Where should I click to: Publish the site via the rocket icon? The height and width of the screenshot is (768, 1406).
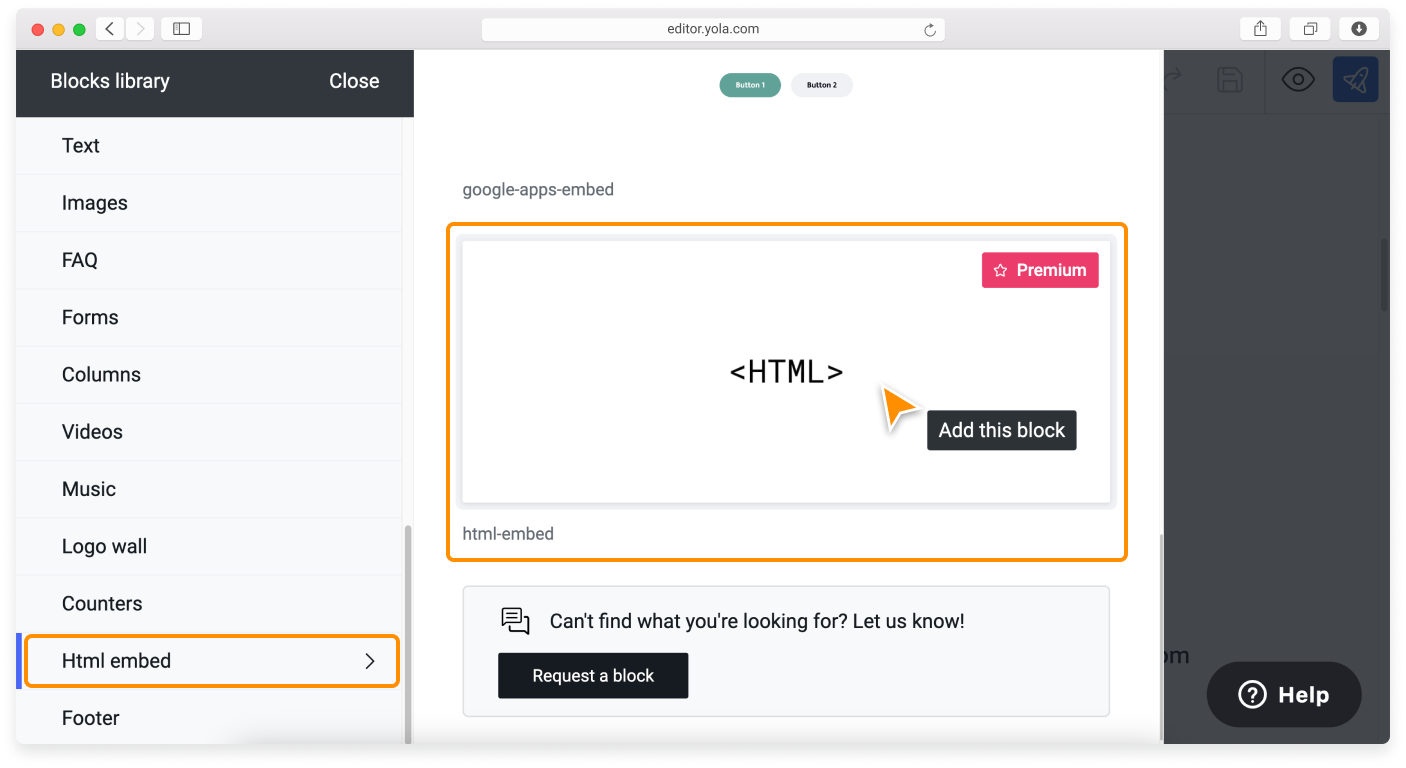coord(1355,80)
